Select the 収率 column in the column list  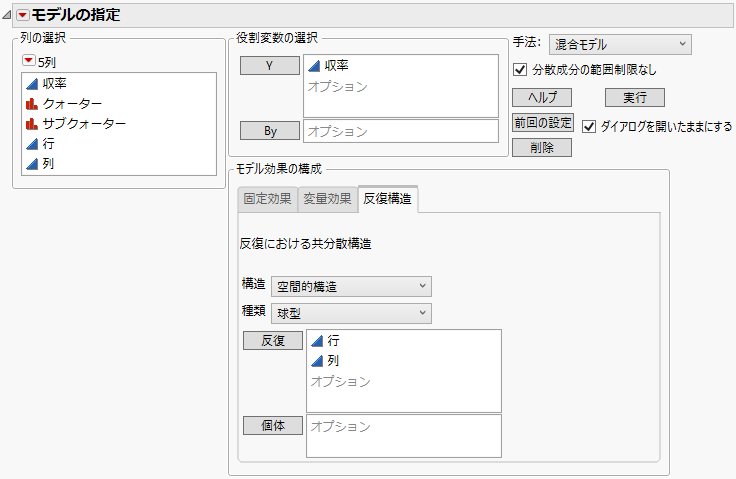(55, 83)
